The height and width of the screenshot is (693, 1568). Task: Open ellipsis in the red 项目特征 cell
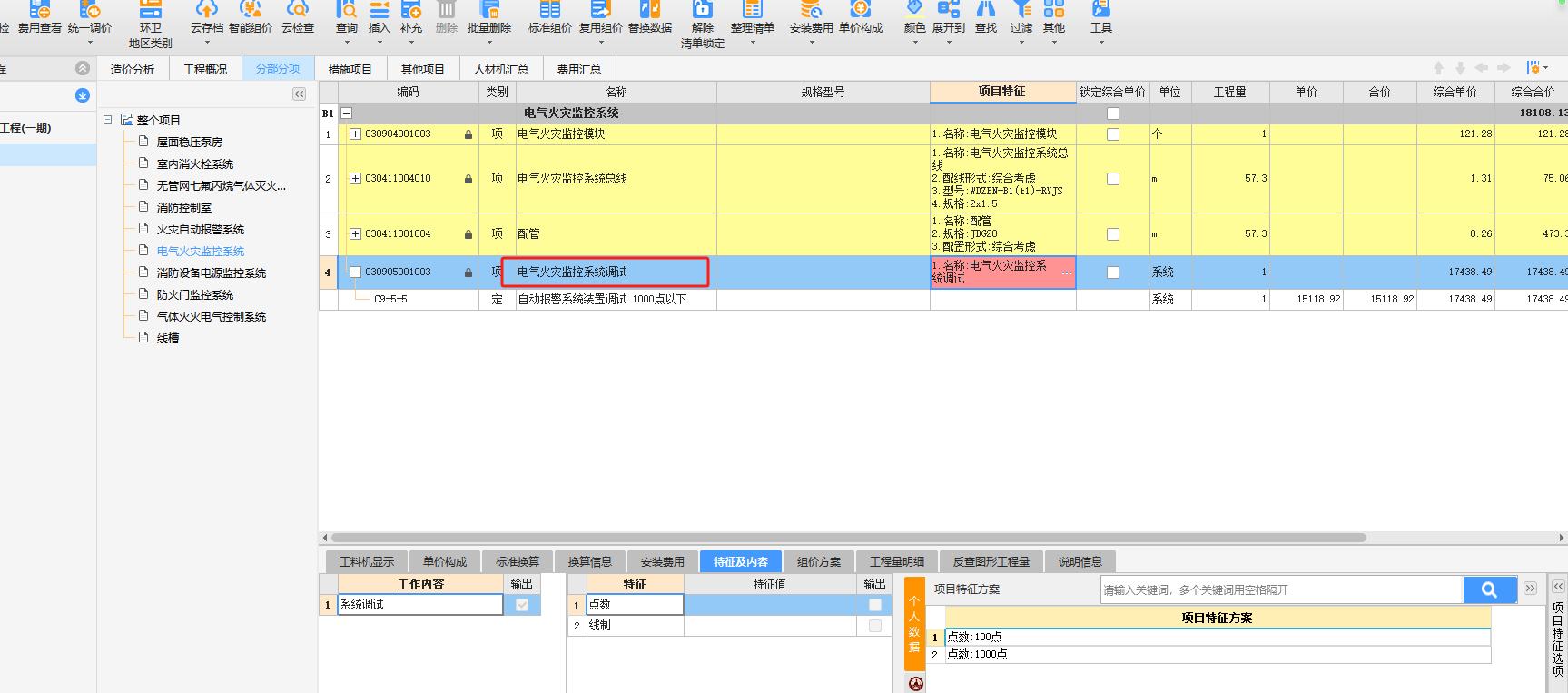[1066, 272]
